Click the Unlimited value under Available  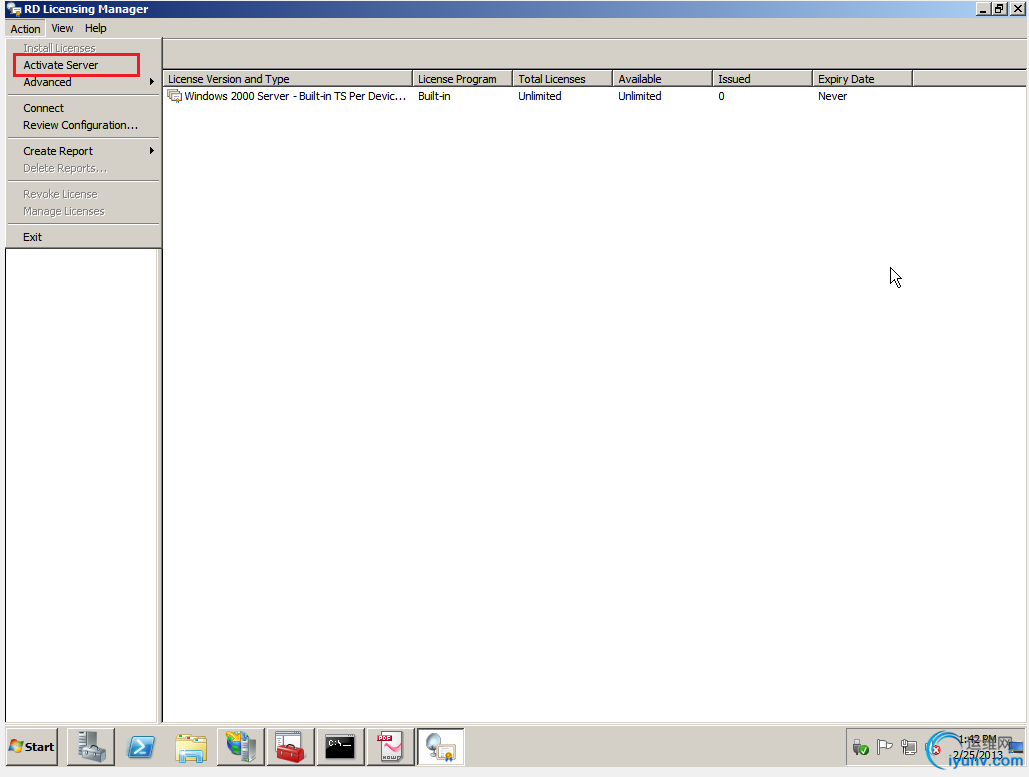tap(640, 96)
